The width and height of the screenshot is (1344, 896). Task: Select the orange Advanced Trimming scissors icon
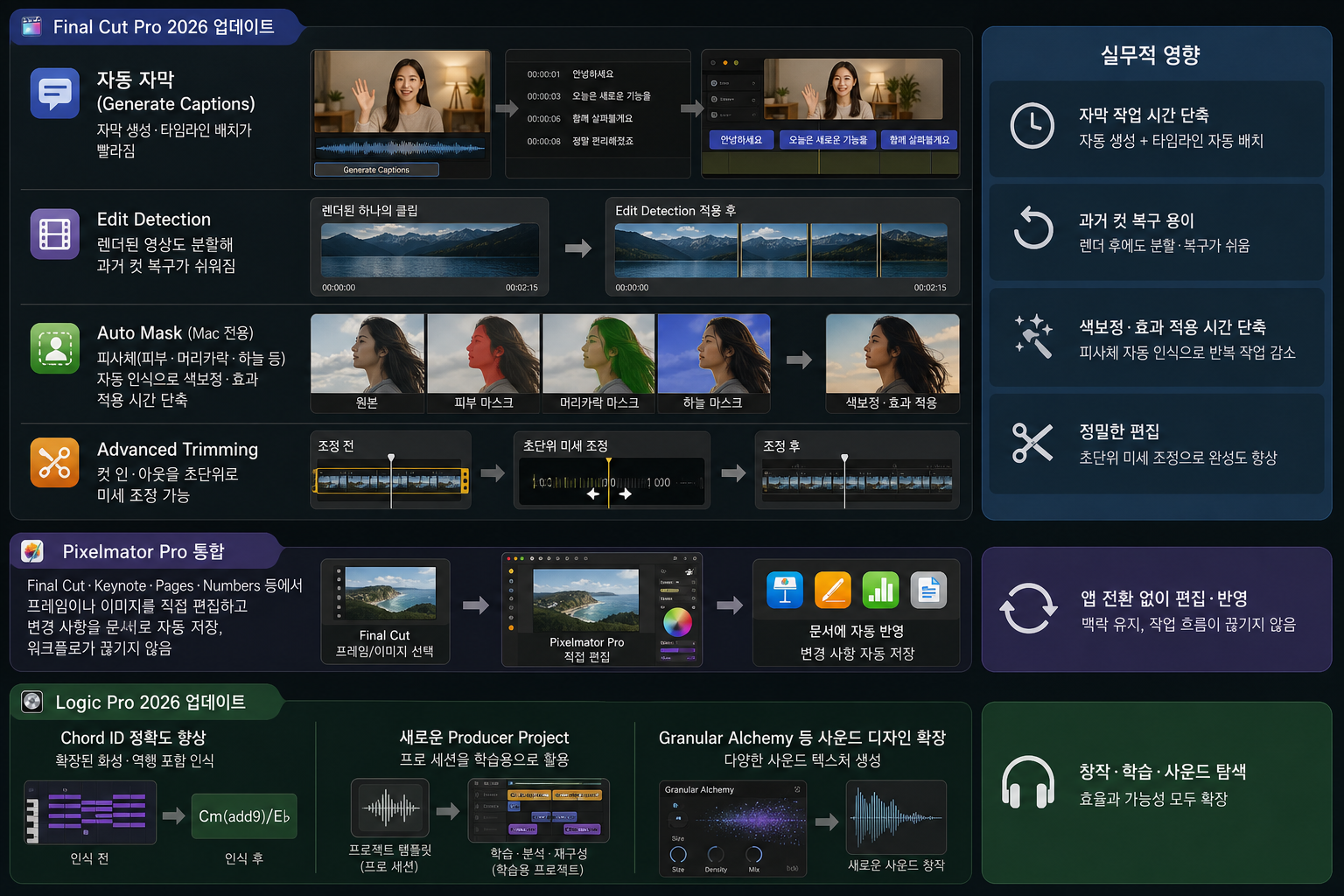coord(55,462)
